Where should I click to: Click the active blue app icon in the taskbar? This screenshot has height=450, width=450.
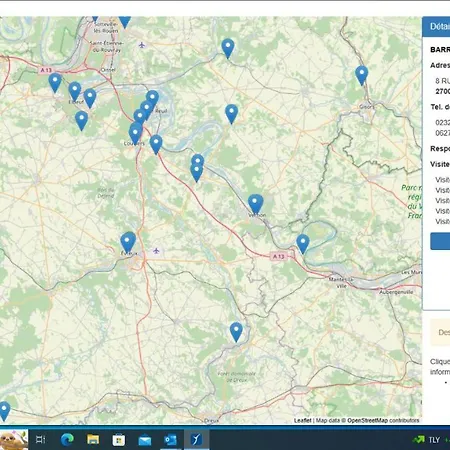tap(196, 440)
